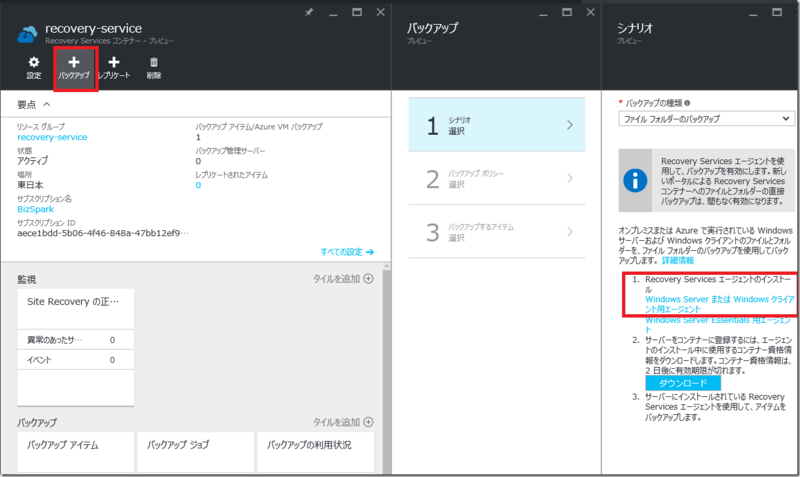
Task: Close the バックアップ blade
Action: pos(590,12)
